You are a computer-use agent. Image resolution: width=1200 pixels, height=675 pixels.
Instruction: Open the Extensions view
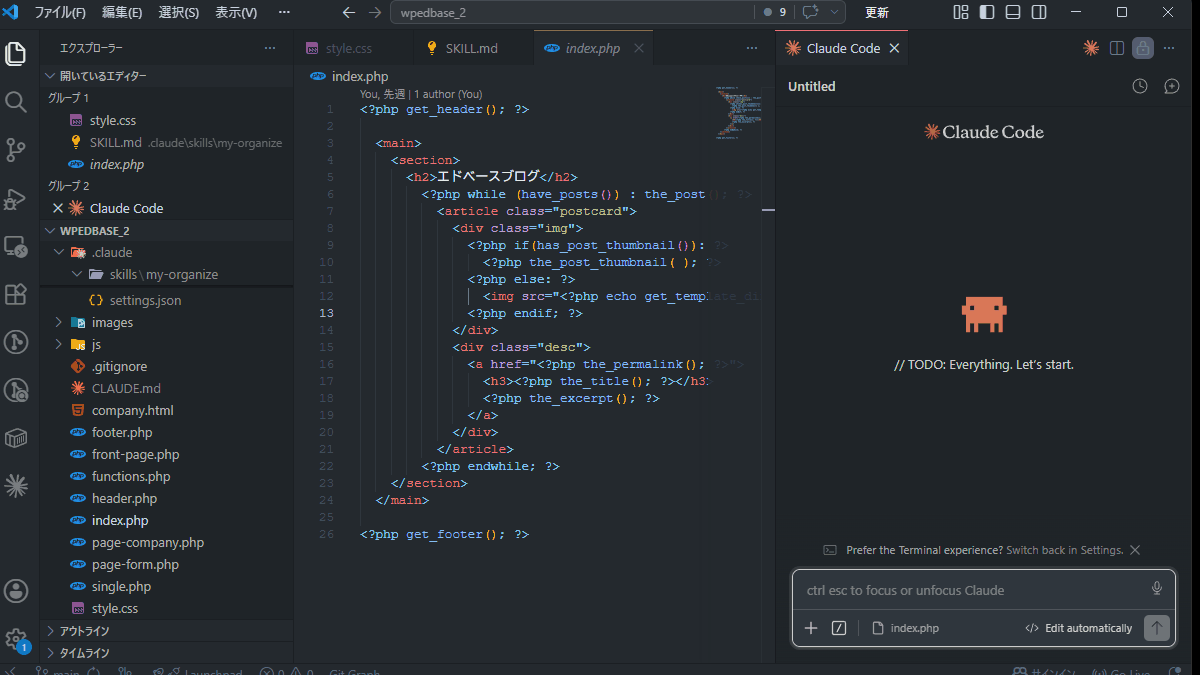[x=16, y=294]
